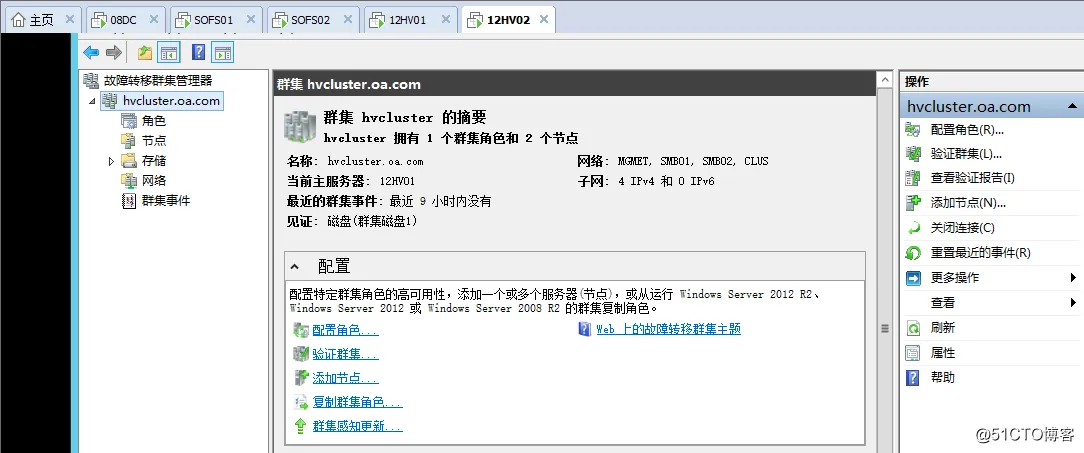This screenshot has width=1084, height=453.
Task: Expand the 查看 submenu arrow
Action: pyautogui.click(x=1073, y=303)
